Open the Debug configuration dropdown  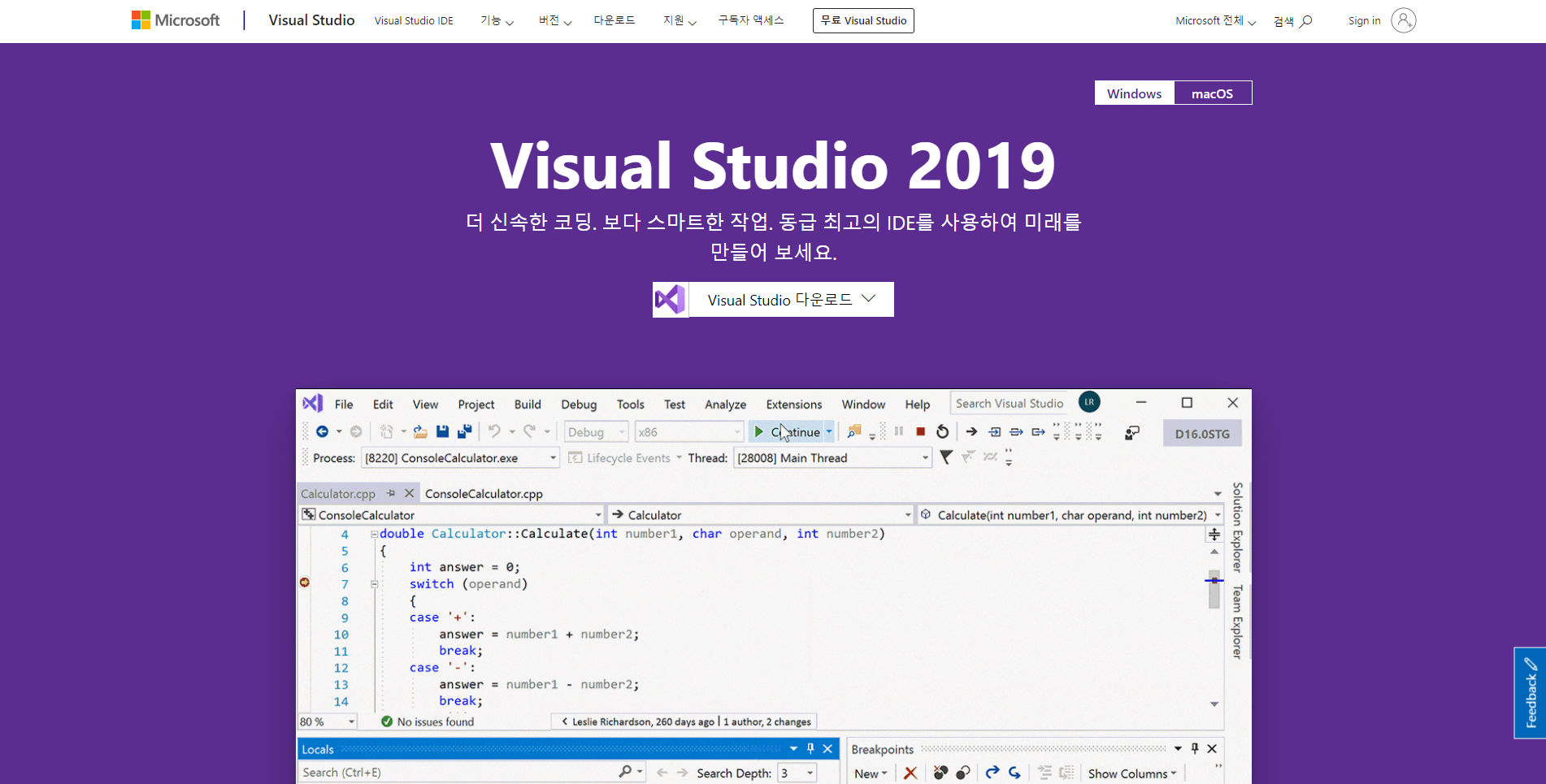coord(597,432)
